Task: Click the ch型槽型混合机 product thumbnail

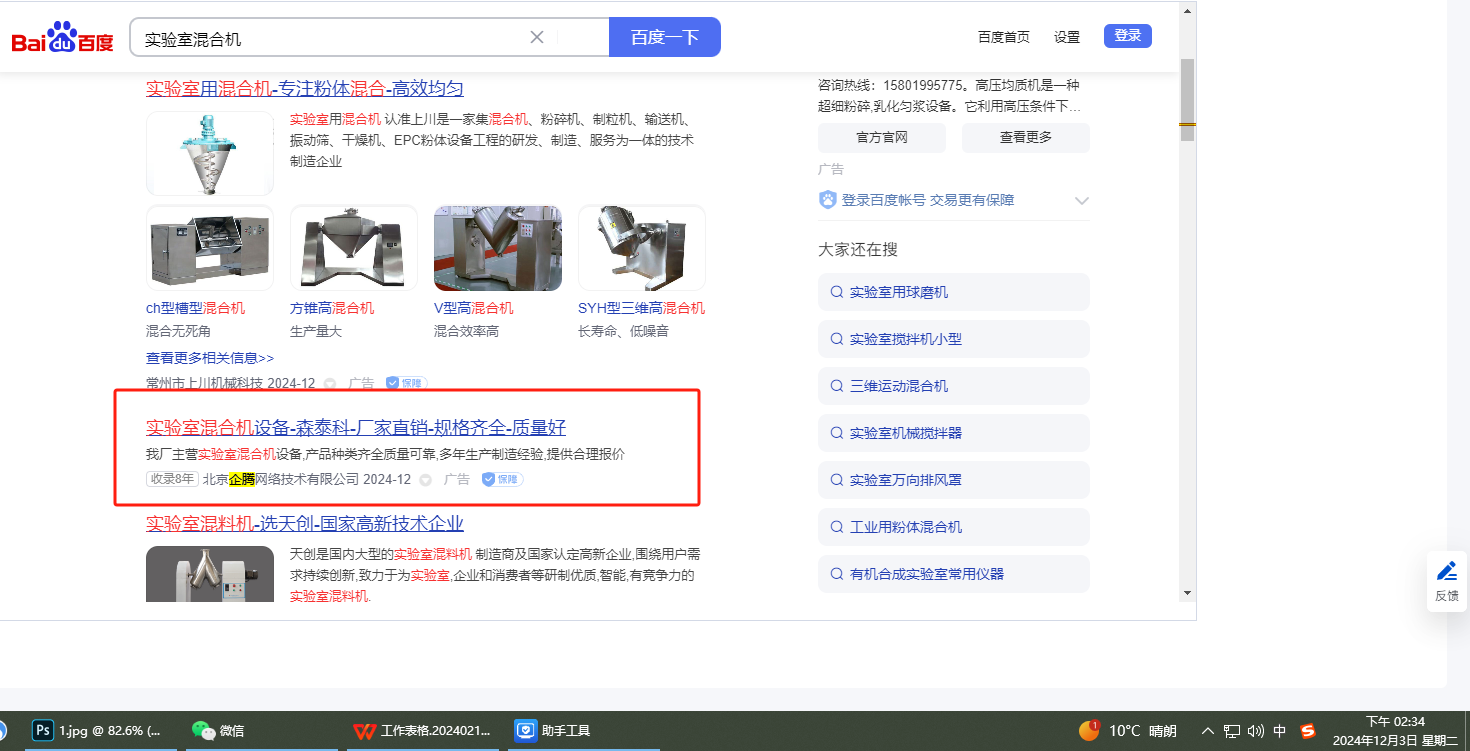Action: pyautogui.click(x=210, y=248)
